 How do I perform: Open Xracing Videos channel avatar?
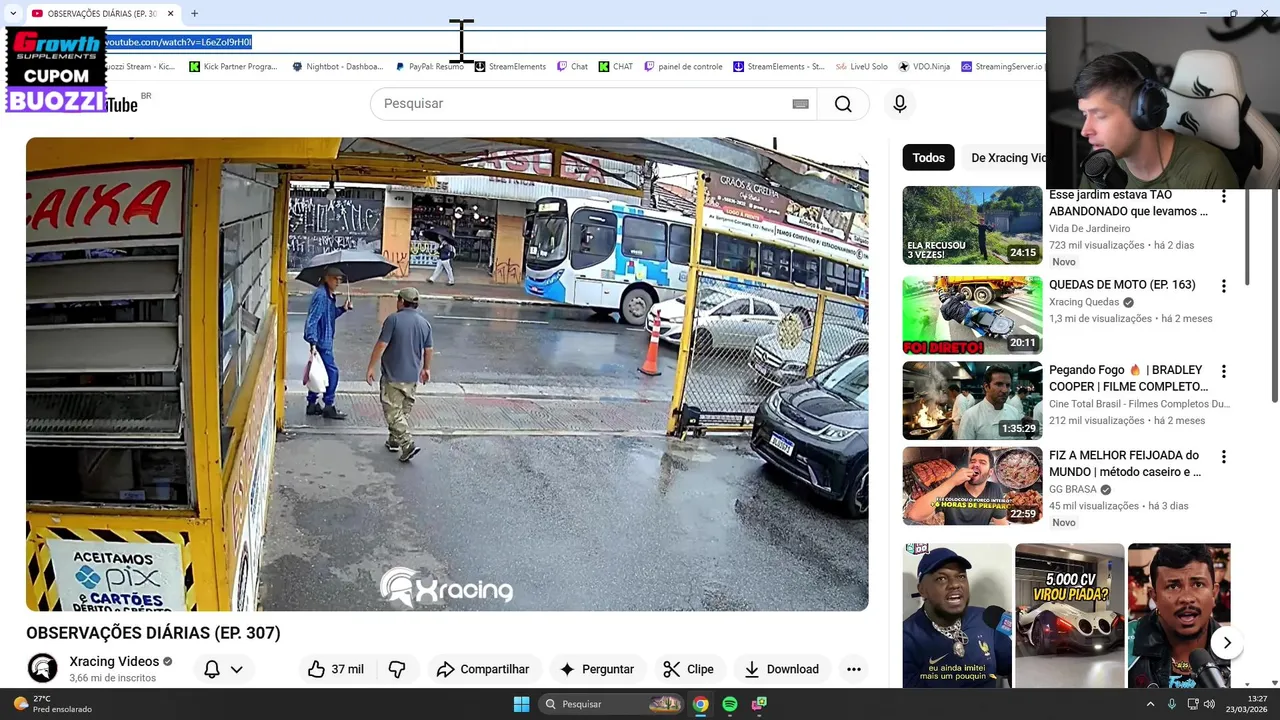(42, 668)
